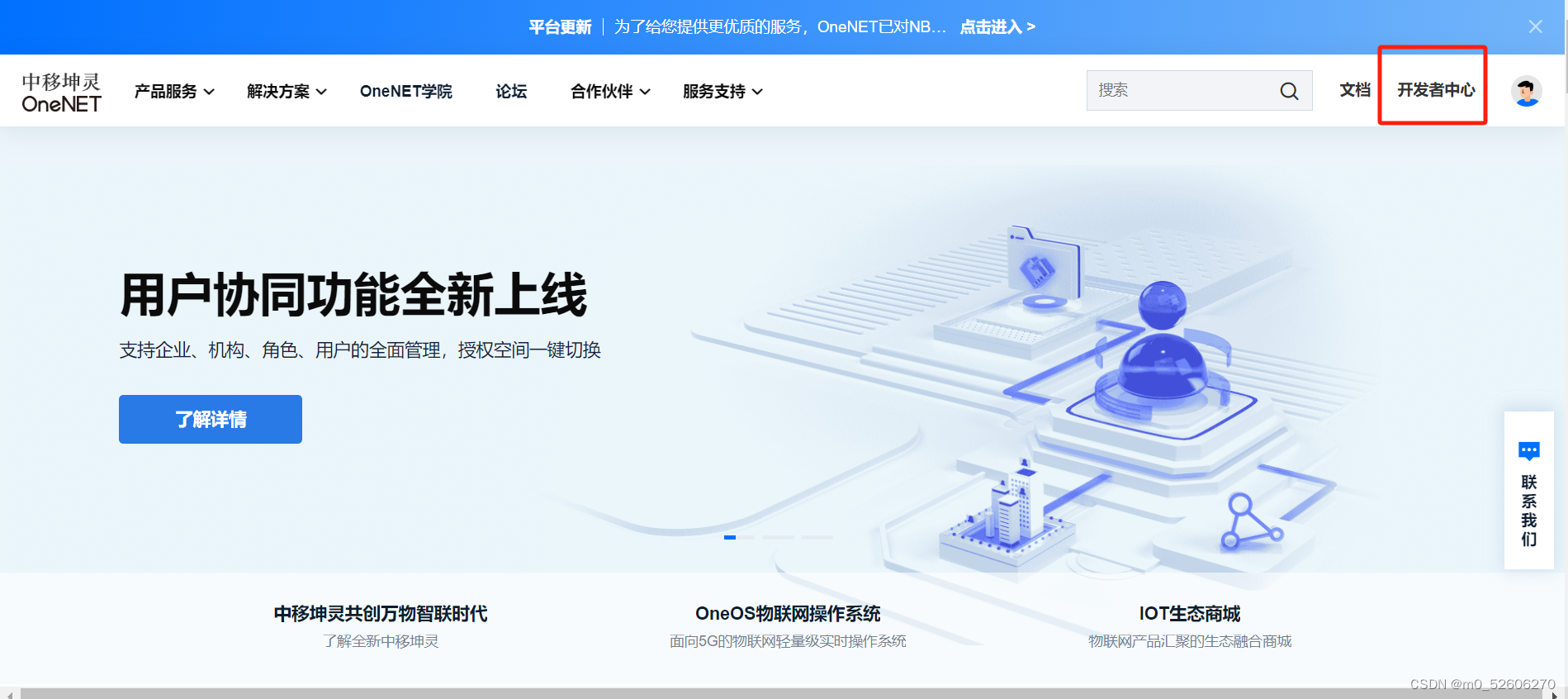
Task: Click the 平台更新 announcement text
Action: pyautogui.click(x=560, y=26)
